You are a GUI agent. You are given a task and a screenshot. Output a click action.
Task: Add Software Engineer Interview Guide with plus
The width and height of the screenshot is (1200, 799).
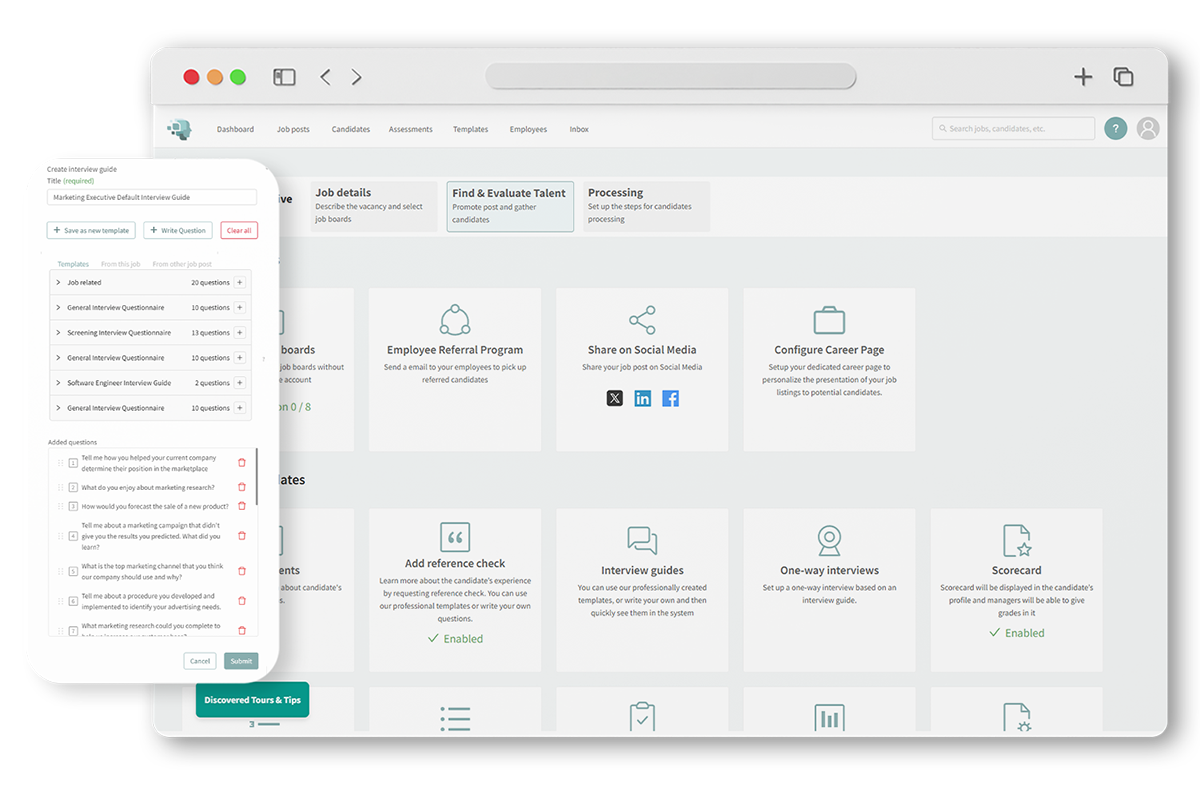[x=240, y=383]
